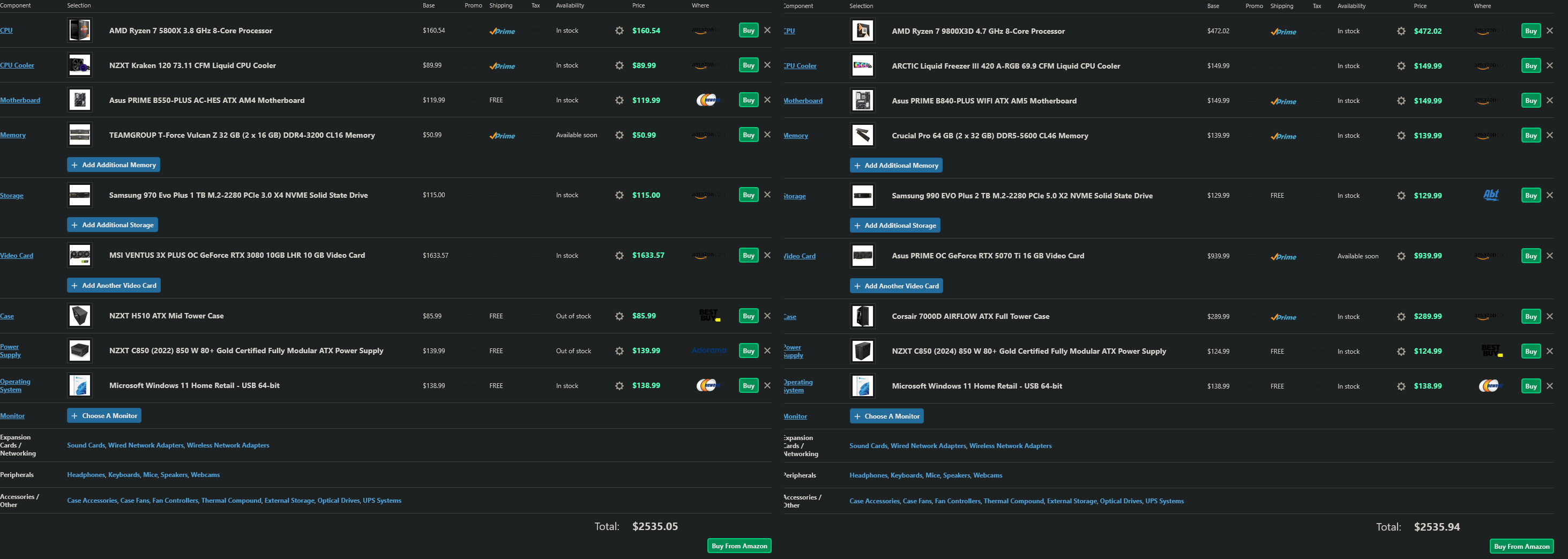
Task: Open the Headphones link in left list
Action: point(86,474)
